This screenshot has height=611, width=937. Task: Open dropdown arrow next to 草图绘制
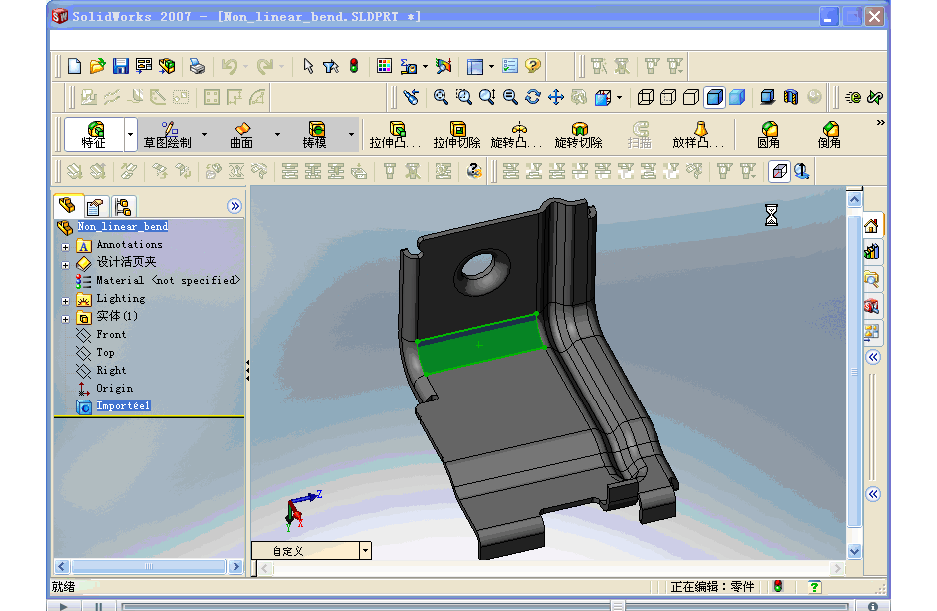tap(204, 135)
